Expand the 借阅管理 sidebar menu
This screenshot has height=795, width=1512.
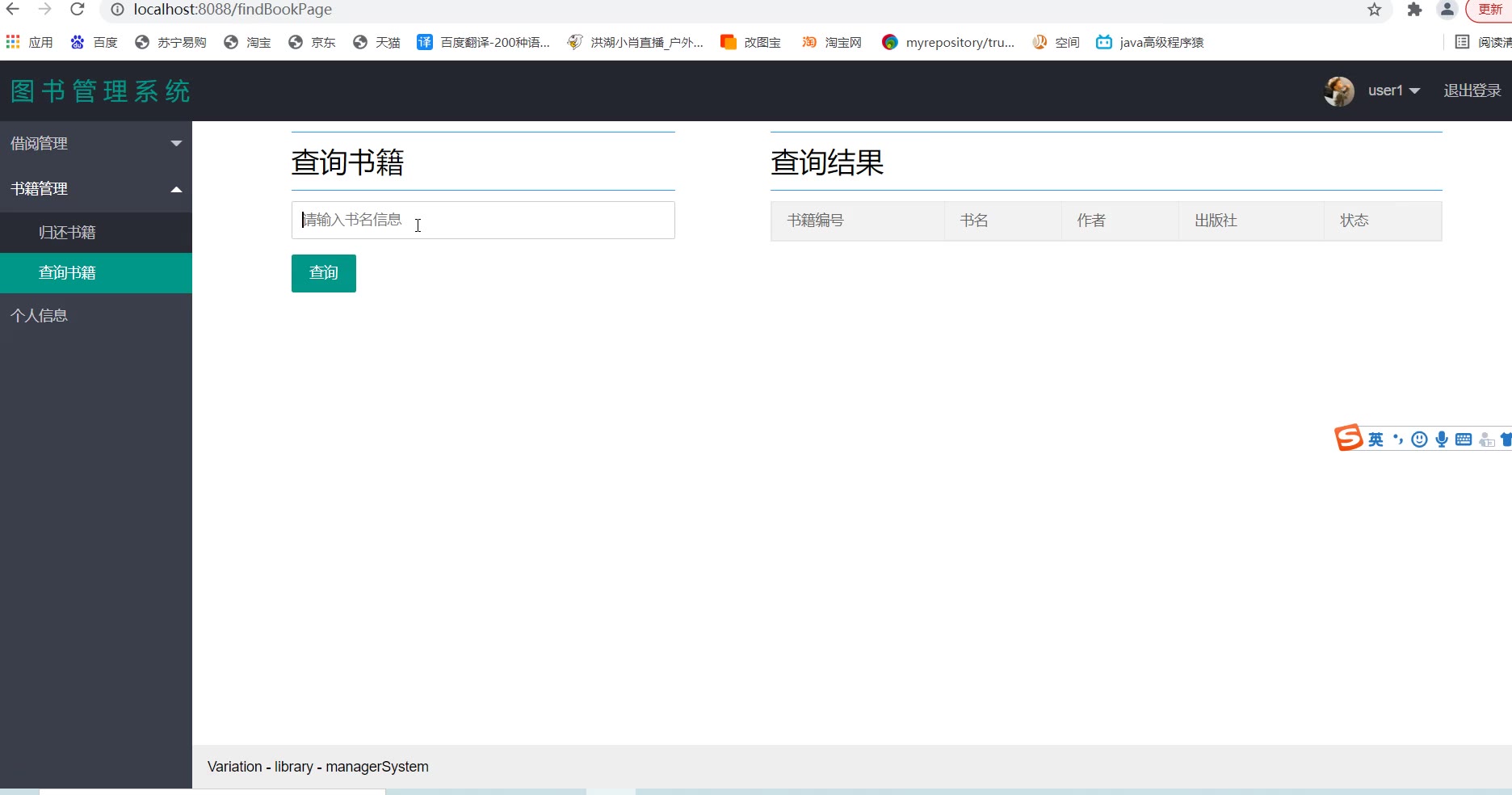click(x=96, y=143)
